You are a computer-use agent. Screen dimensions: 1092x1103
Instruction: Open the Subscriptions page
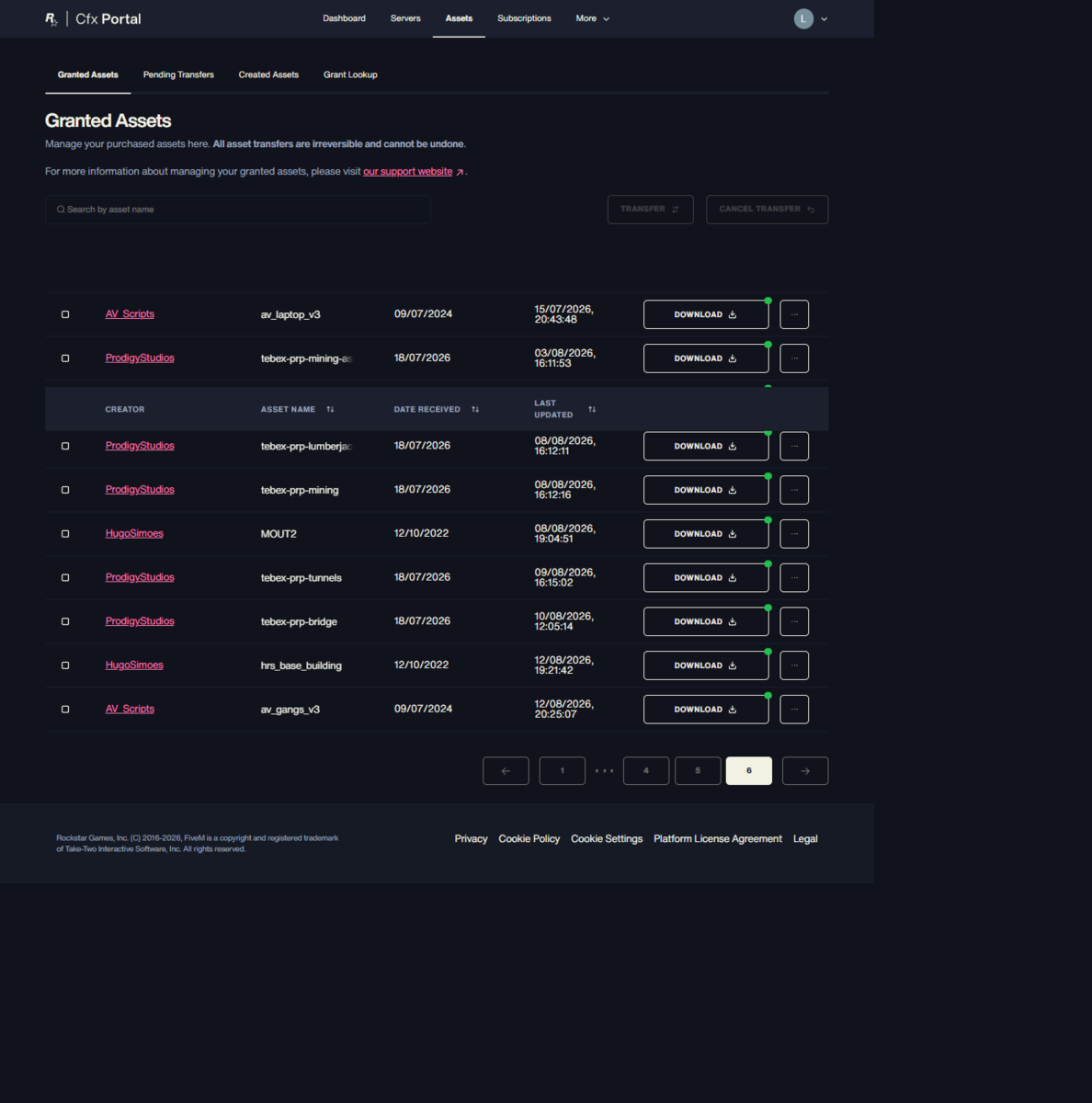[x=524, y=18]
